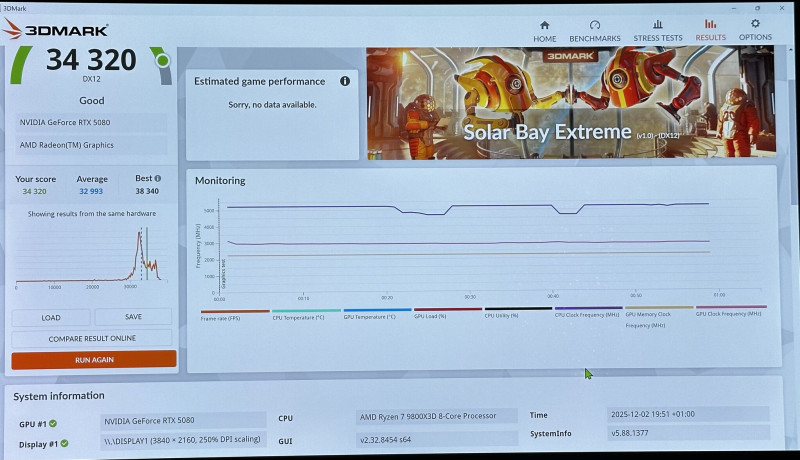Click Sorry, no data available text
The image size is (800, 460).
click(x=272, y=105)
